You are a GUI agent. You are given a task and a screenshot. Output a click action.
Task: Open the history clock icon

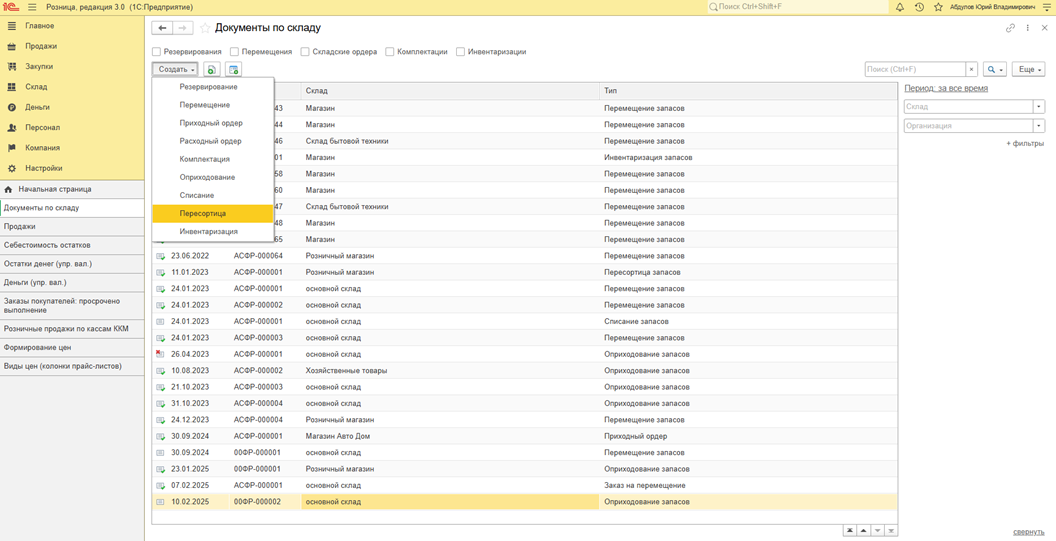click(x=919, y=7)
